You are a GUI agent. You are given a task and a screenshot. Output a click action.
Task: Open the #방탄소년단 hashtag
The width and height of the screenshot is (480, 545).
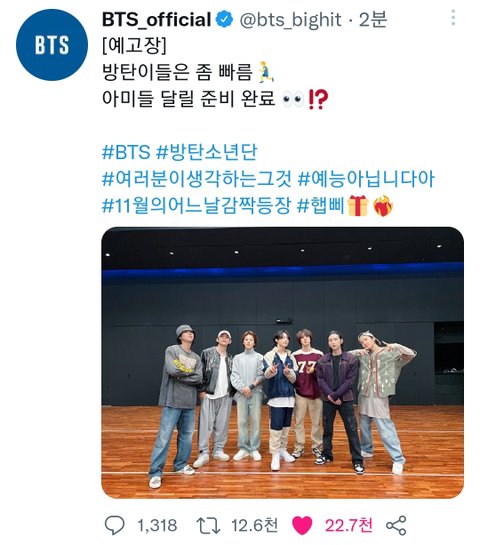[207, 152]
